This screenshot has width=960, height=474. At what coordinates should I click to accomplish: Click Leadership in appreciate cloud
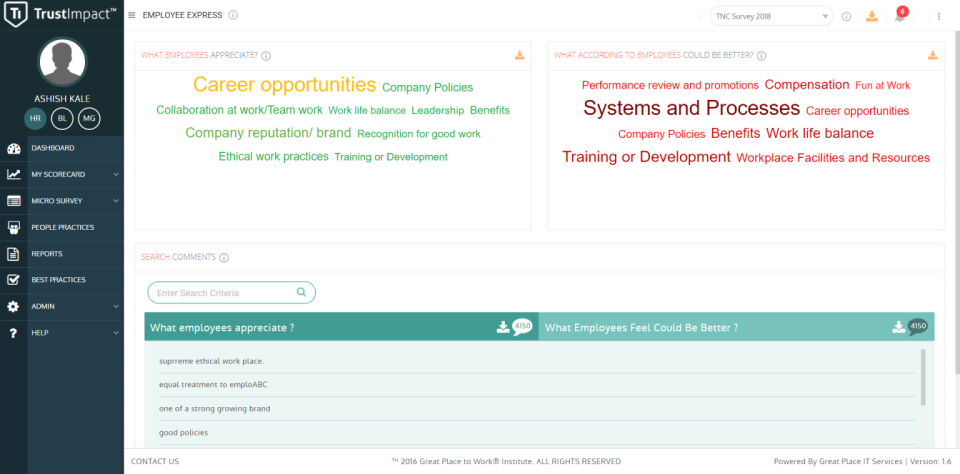[x=438, y=111]
